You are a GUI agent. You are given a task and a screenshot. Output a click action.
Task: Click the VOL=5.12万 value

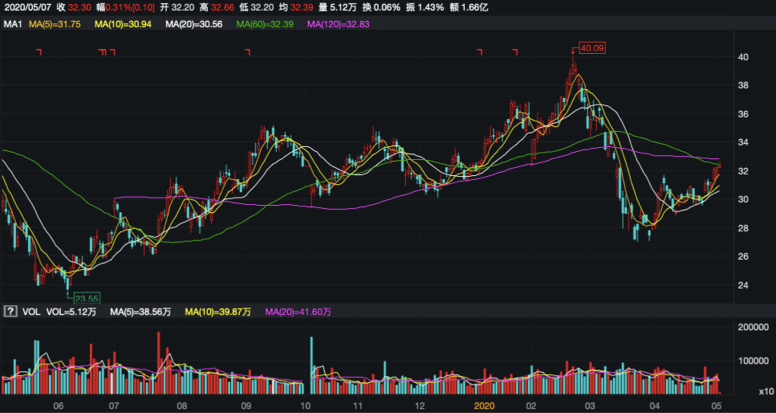71,312
